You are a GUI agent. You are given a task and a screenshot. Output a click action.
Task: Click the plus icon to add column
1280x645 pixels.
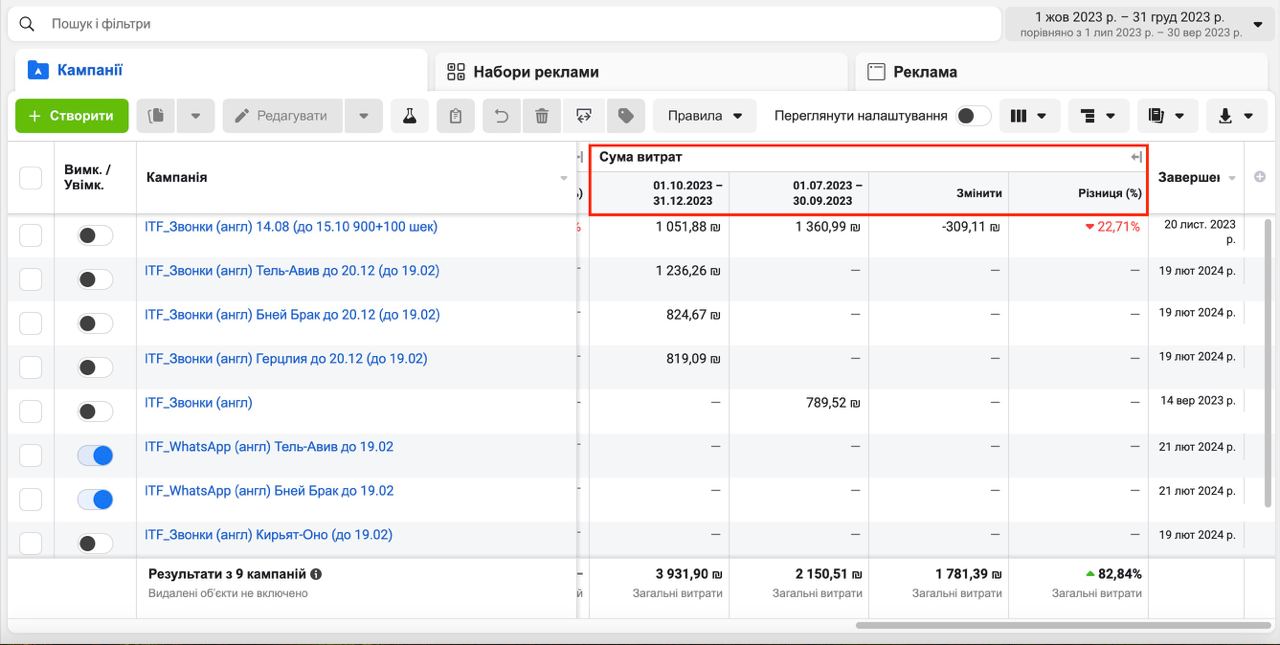(1259, 177)
